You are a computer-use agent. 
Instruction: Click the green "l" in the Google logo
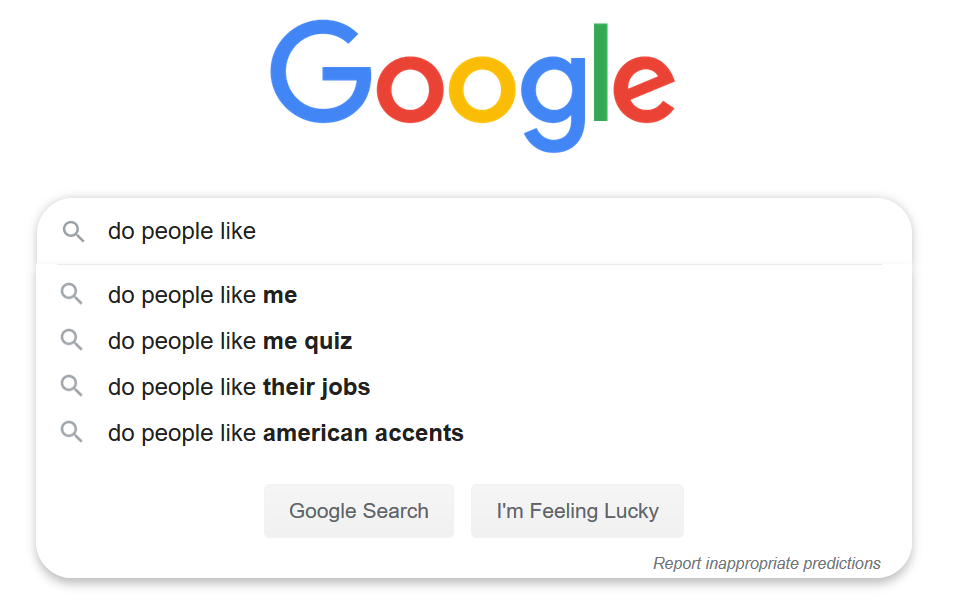(x=600, y=72)
